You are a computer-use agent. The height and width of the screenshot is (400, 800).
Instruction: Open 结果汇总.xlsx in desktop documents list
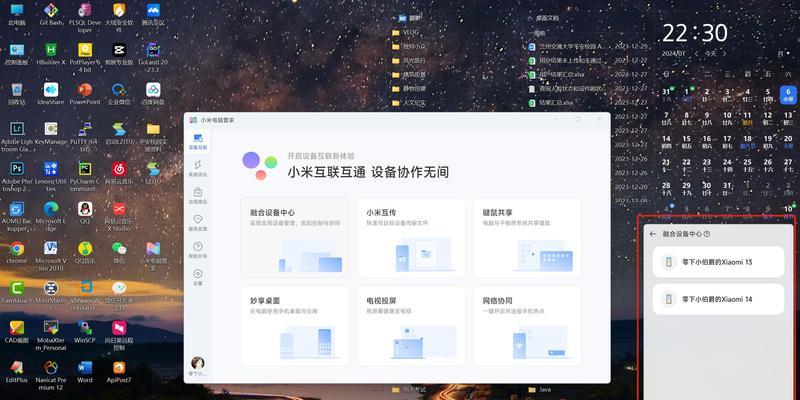[x=552, y=103]
